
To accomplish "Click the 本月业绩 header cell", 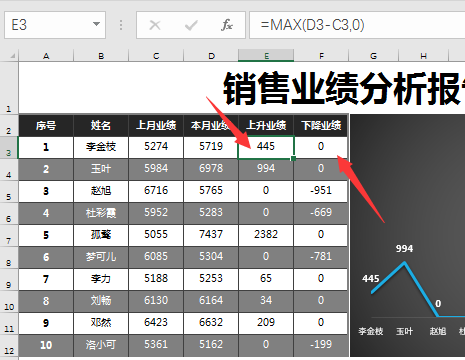I will (x=211, y=125).
